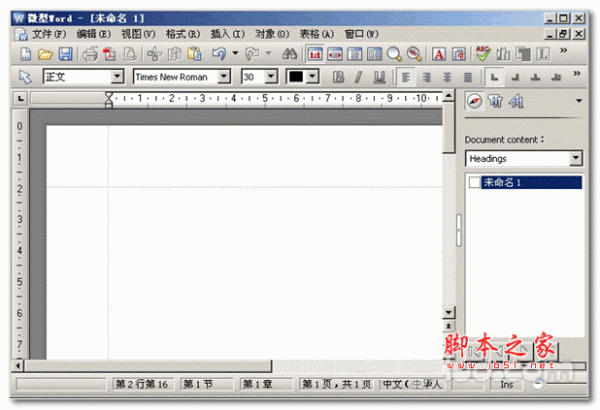
Task: Open the 表格(A) menu
Action: [x=316, y=34]
